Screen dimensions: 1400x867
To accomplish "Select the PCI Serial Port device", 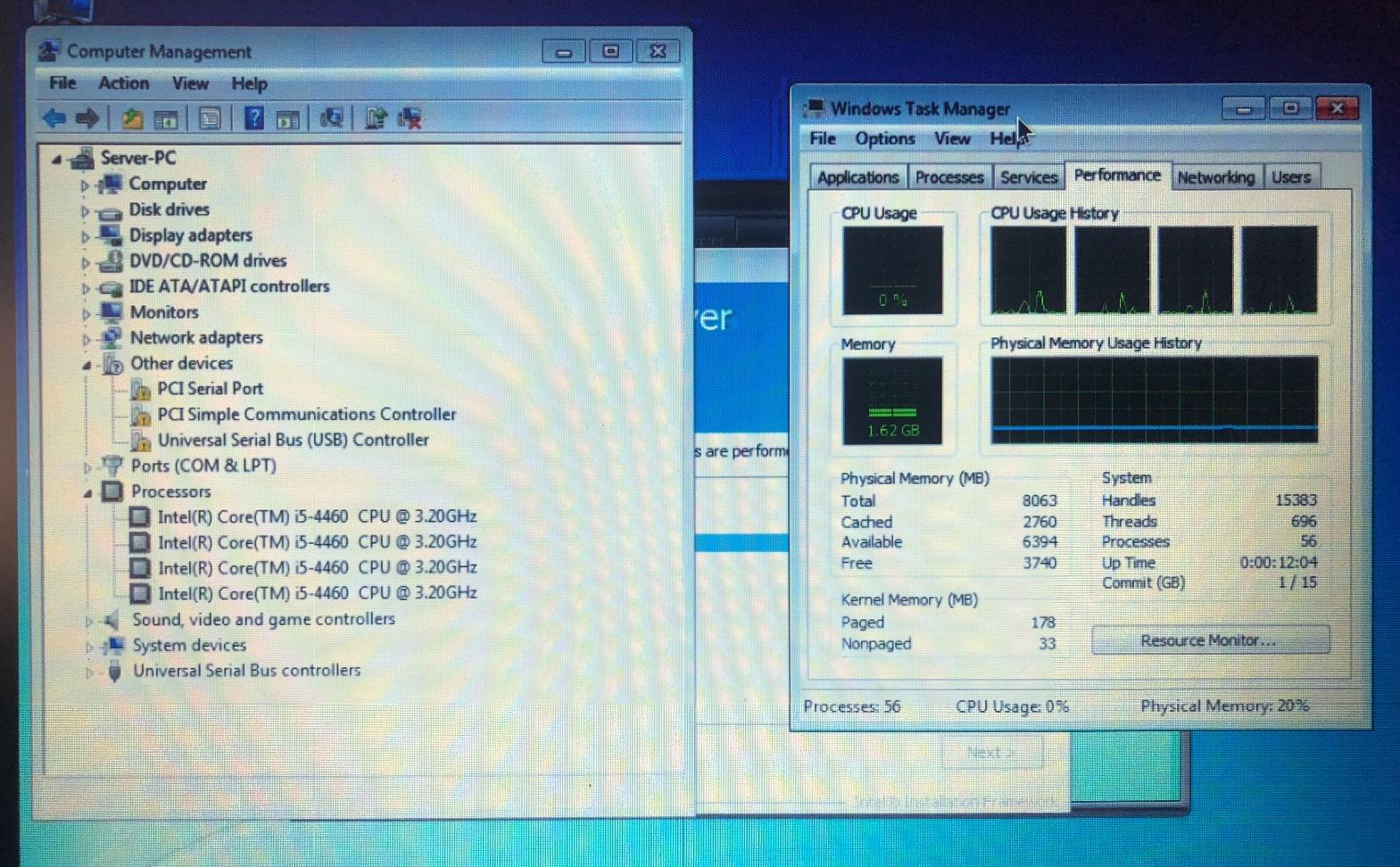I will tap(210, 389).
